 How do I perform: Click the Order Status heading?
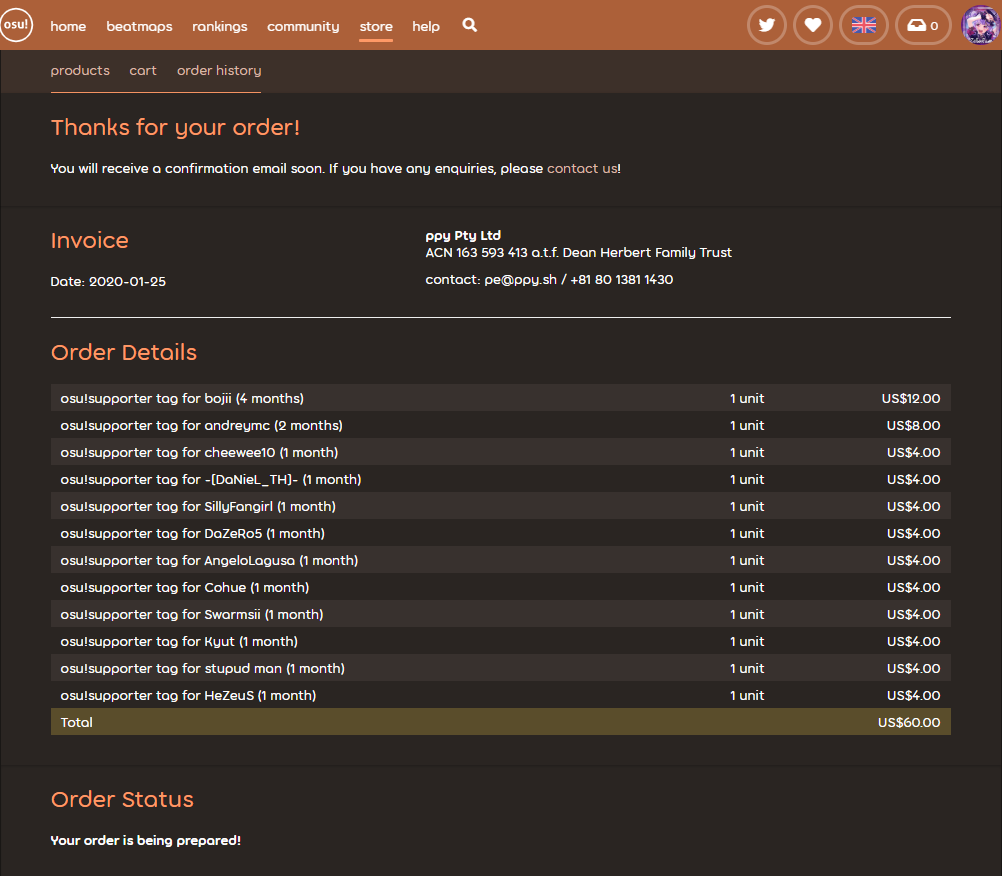click(122, 799)
